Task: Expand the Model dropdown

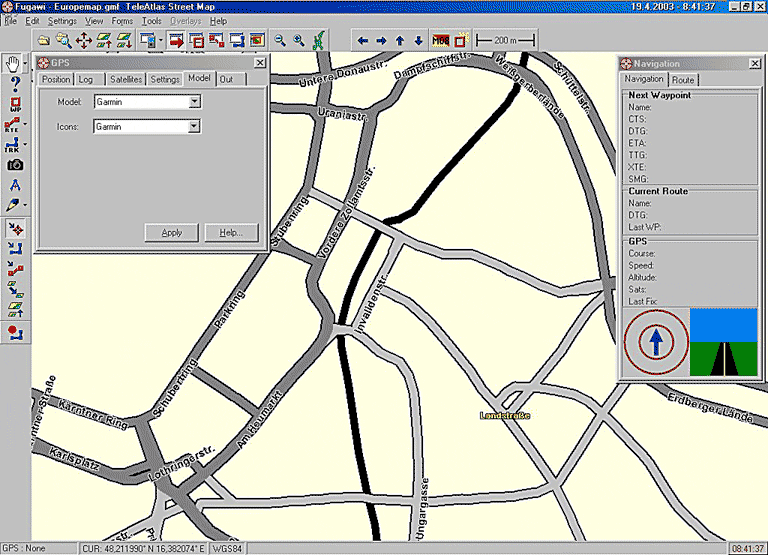Action: [x=195, y=102]
